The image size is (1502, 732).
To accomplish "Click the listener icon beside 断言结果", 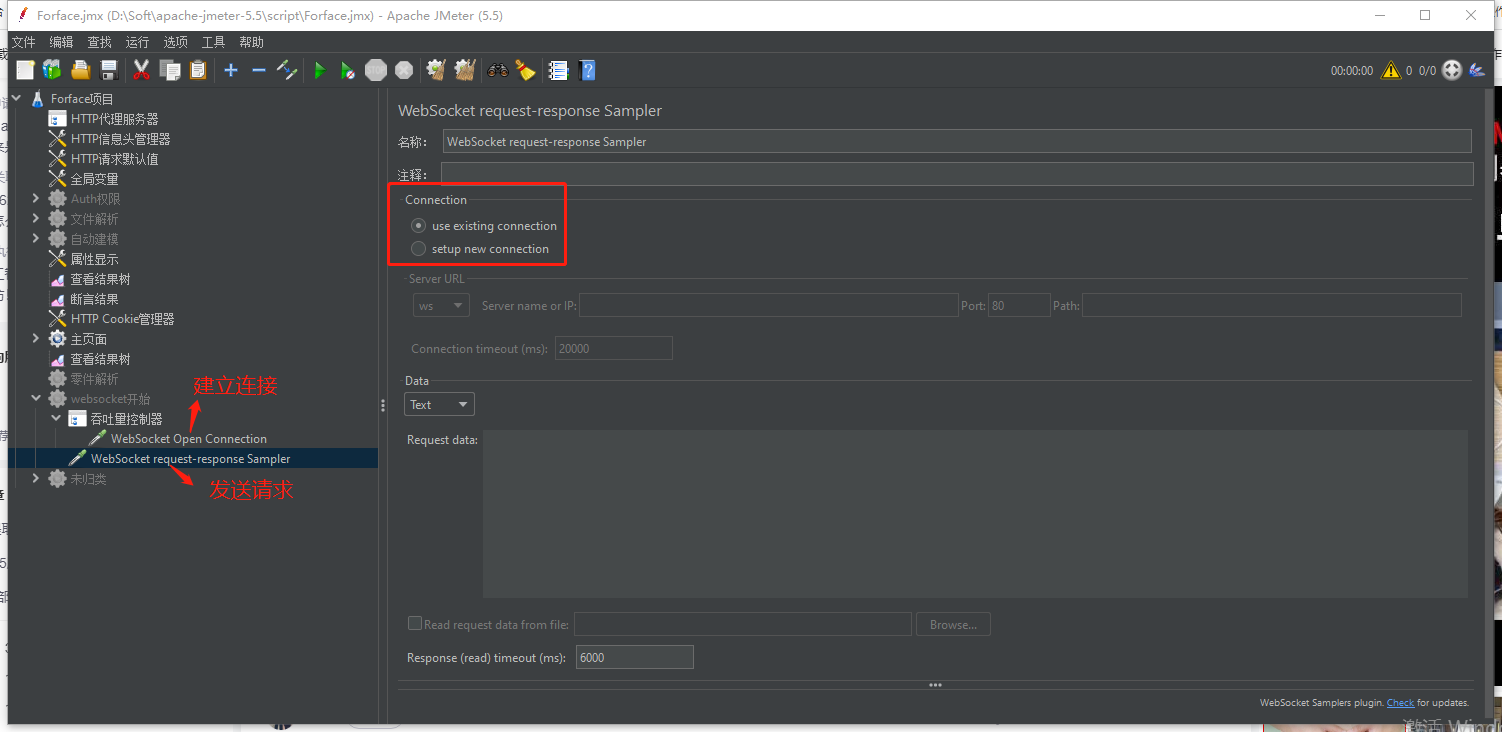I will (58, 299).
